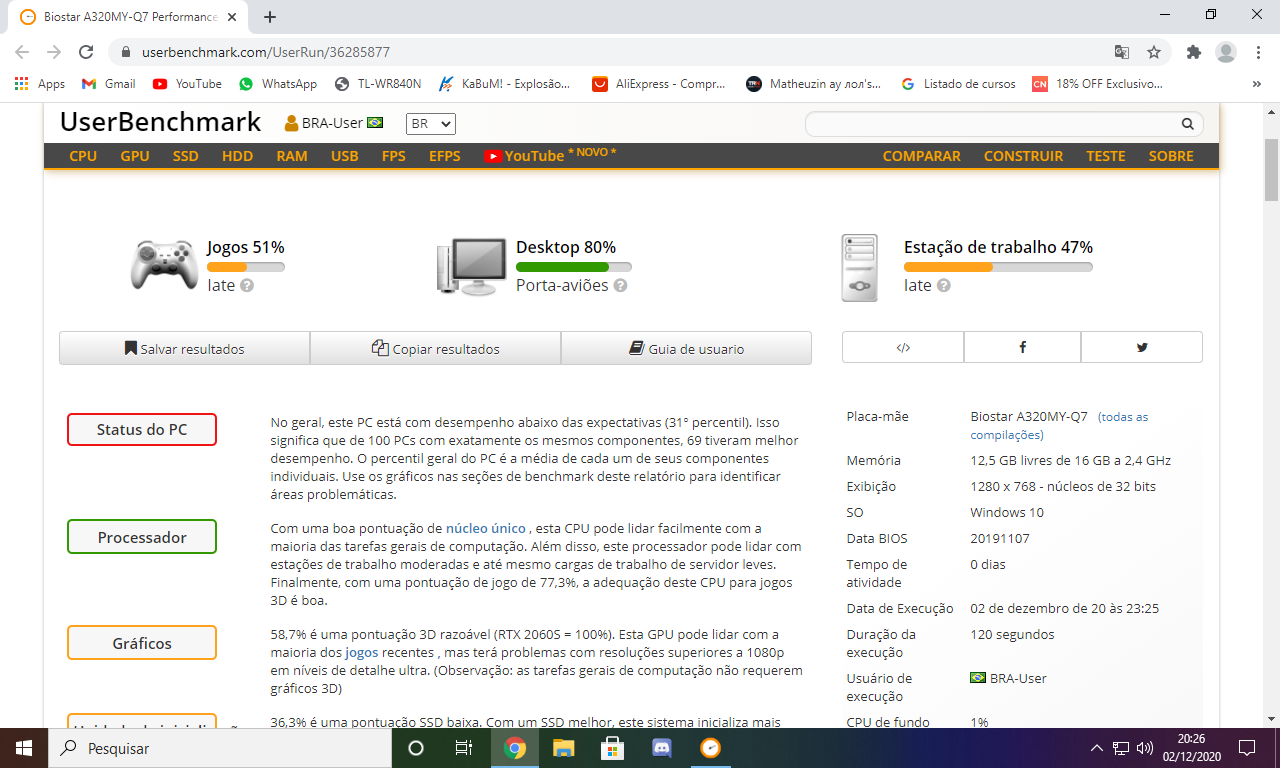Show hidden system tray icons
The width and height of the screenshot is (1280, 768).
(x=1097, y=748)
